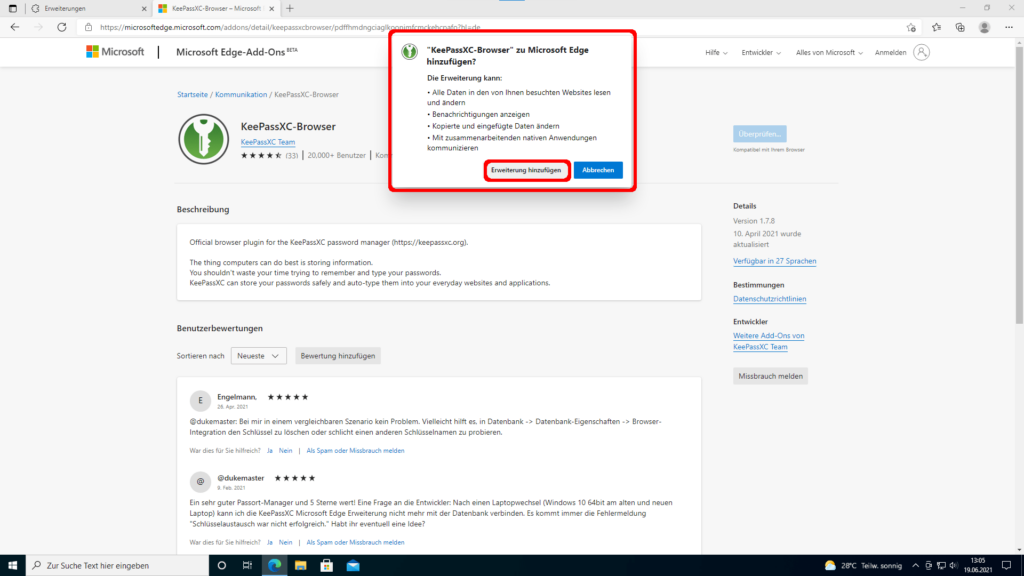Report Engelmann's review as spam

(355, 451)
